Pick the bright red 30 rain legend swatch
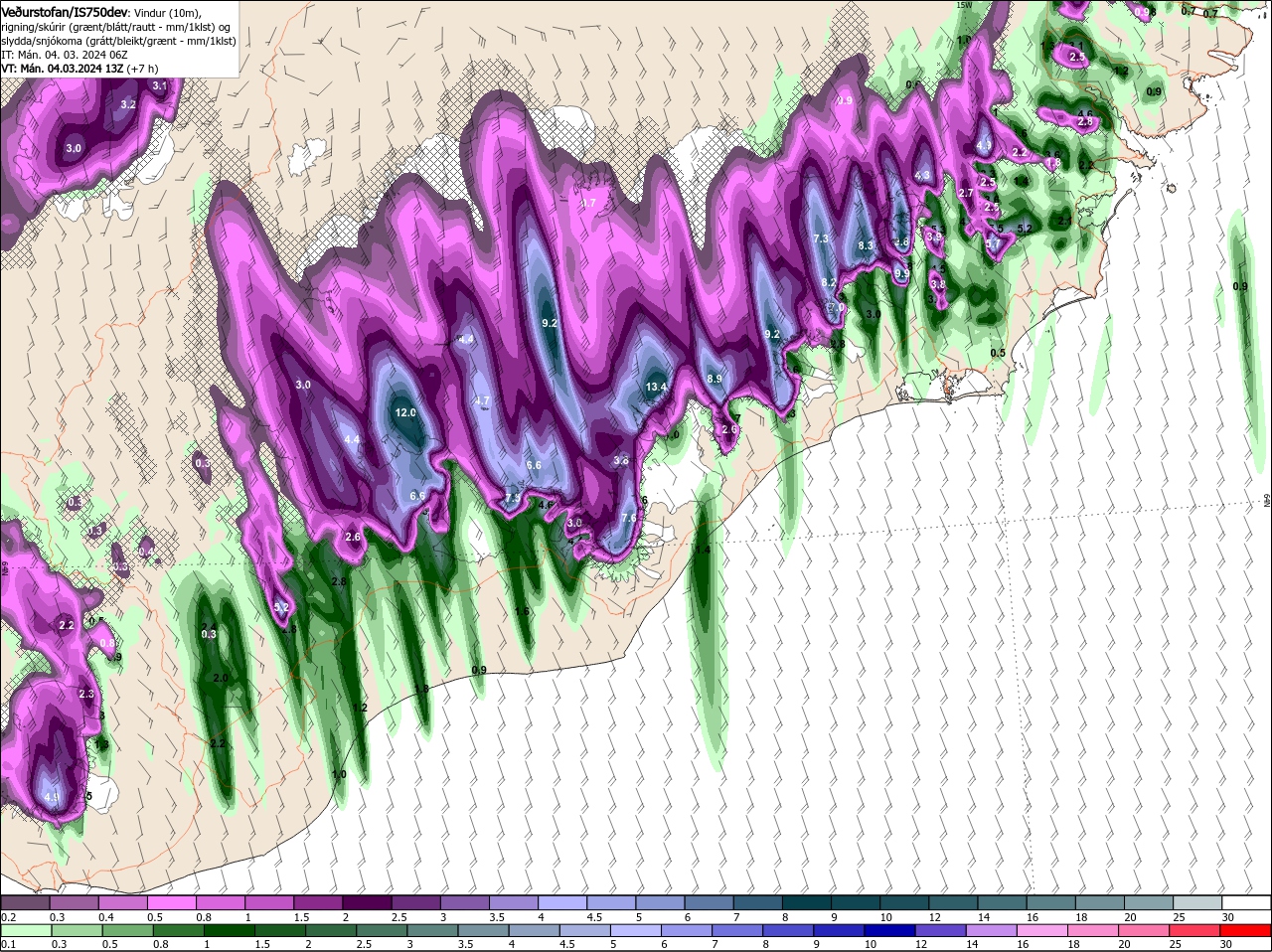 (1246, 931)
